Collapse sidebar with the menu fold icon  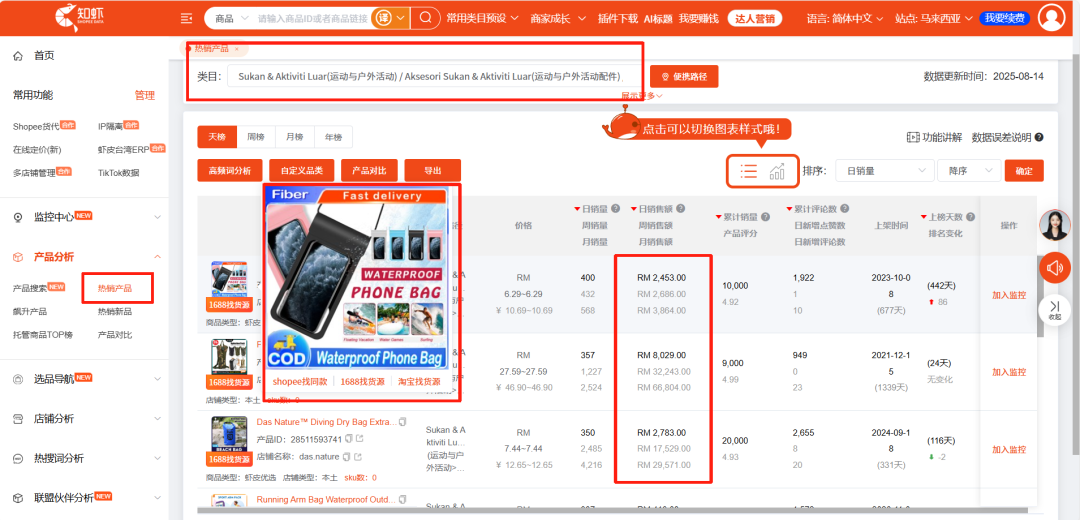tap(187, 19)
